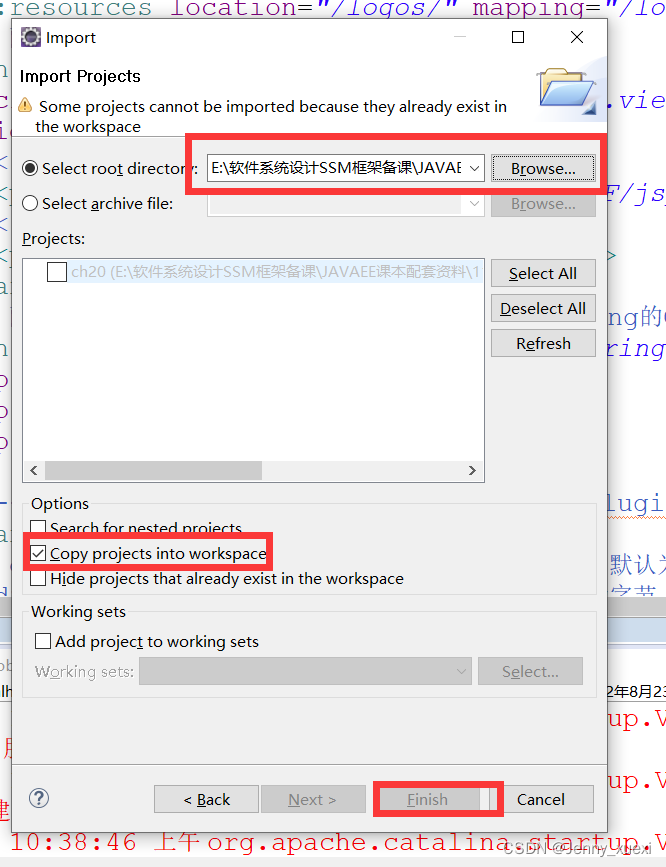Click Browse button for archive file

pyautogui.click(x=543, y=203)
